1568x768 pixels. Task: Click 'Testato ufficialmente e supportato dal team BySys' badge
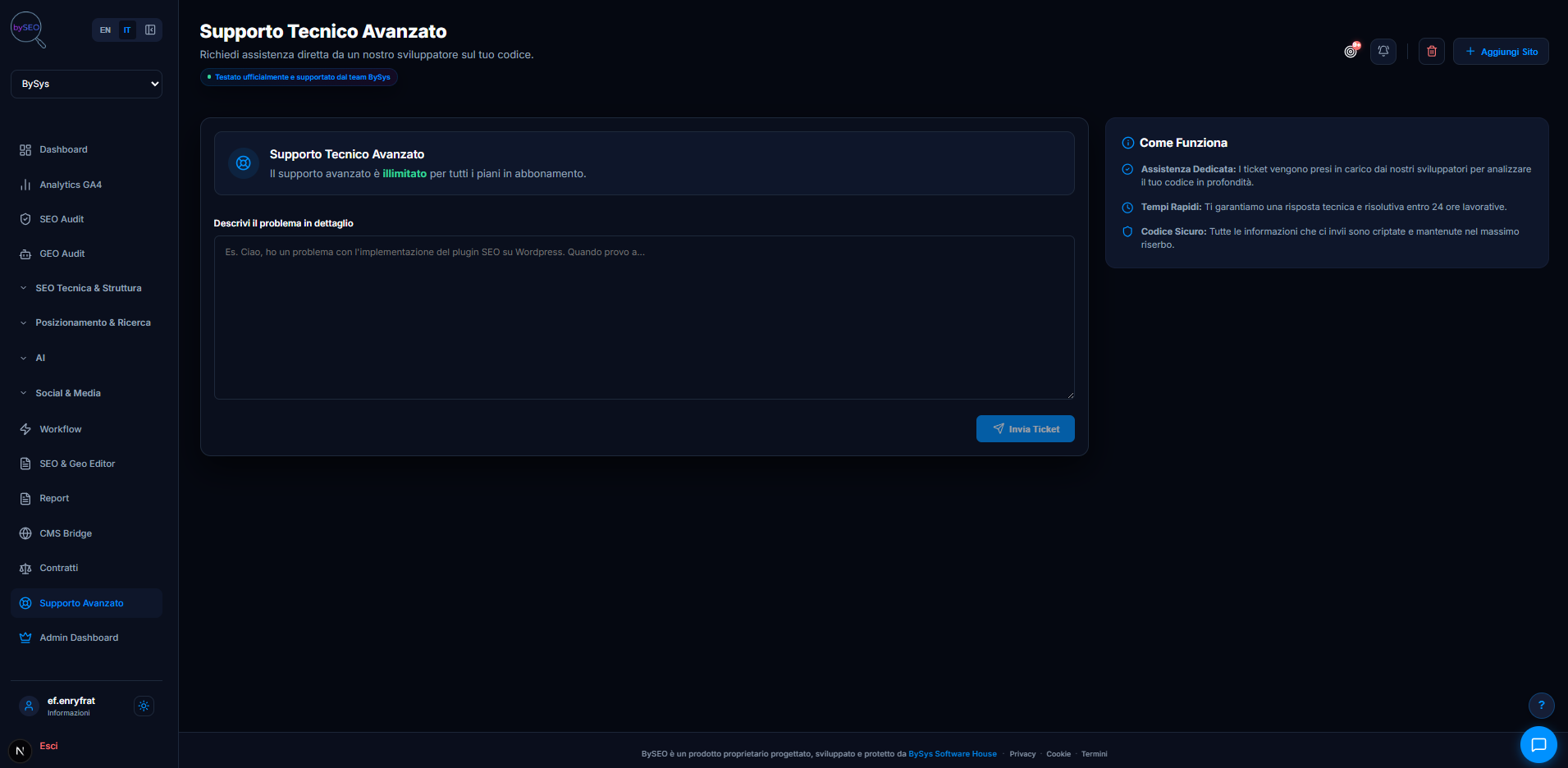[x=299, y=77]
